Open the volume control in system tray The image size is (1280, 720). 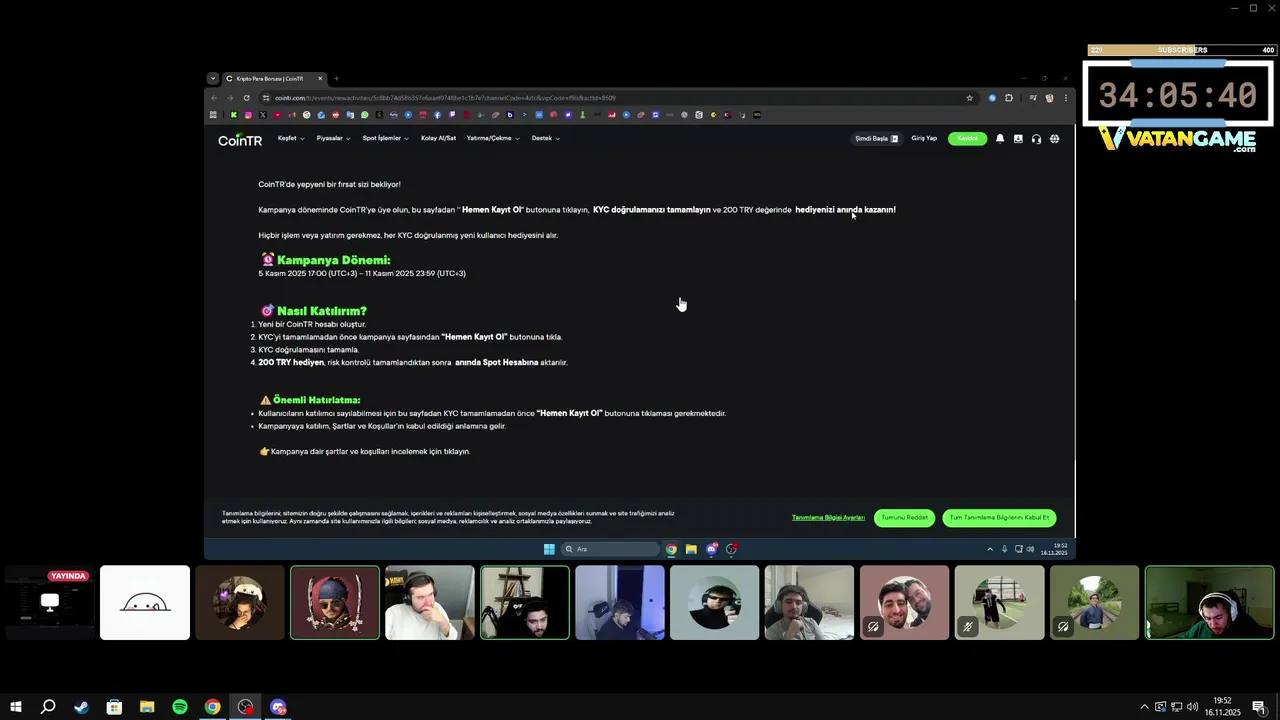(x=1192, y=707)
